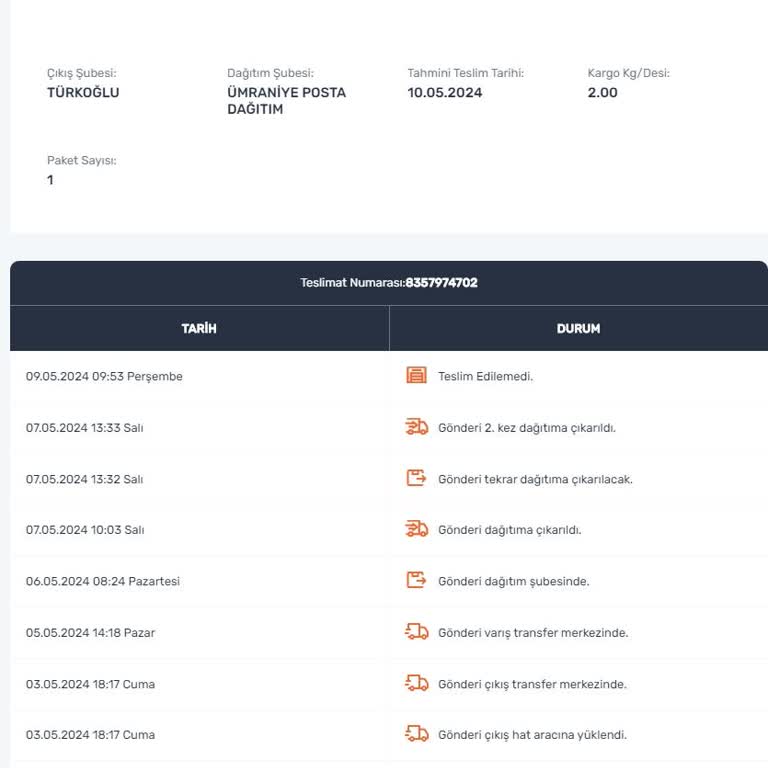Select the delivery number 8357974702
Image resolution: width=768 pixels, height=768 pixels.
click(x=441, y=283)
